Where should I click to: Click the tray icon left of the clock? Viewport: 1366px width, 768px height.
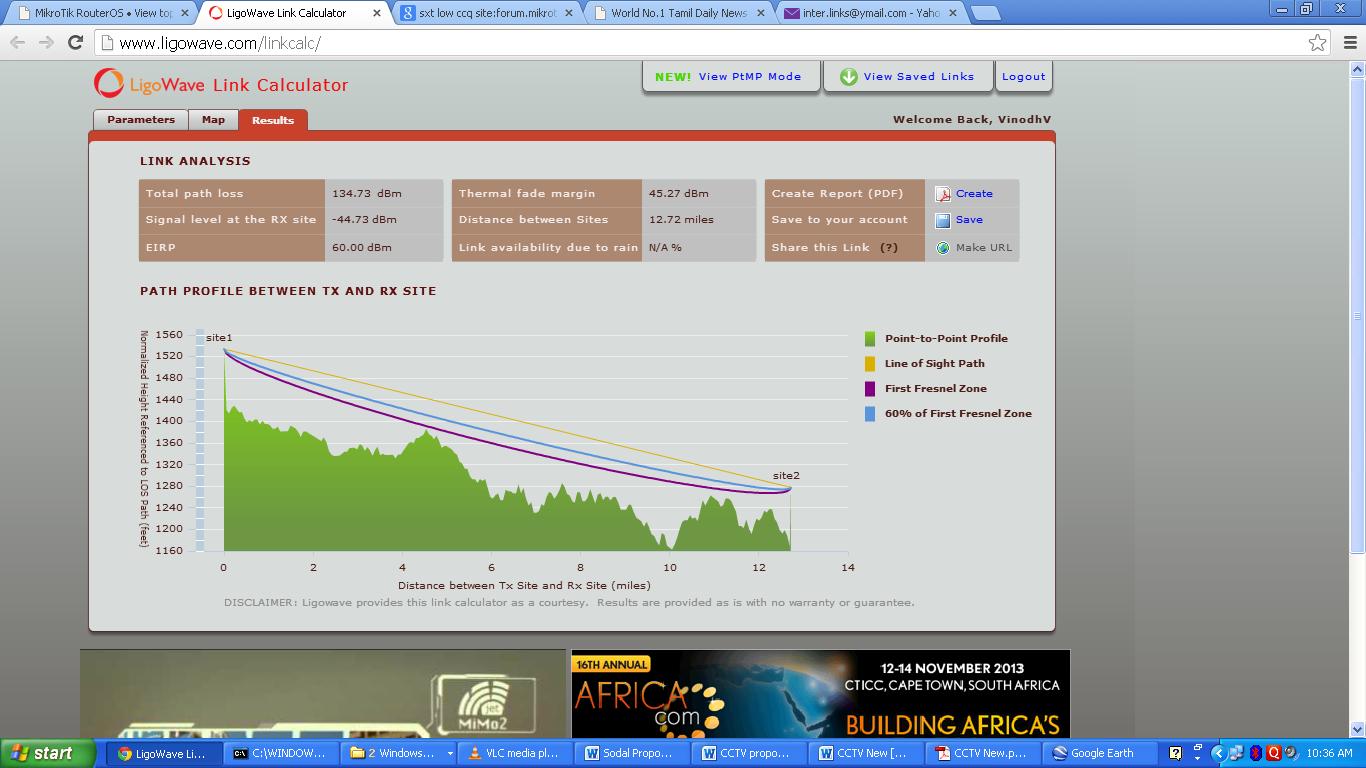tap(1292, 753)
